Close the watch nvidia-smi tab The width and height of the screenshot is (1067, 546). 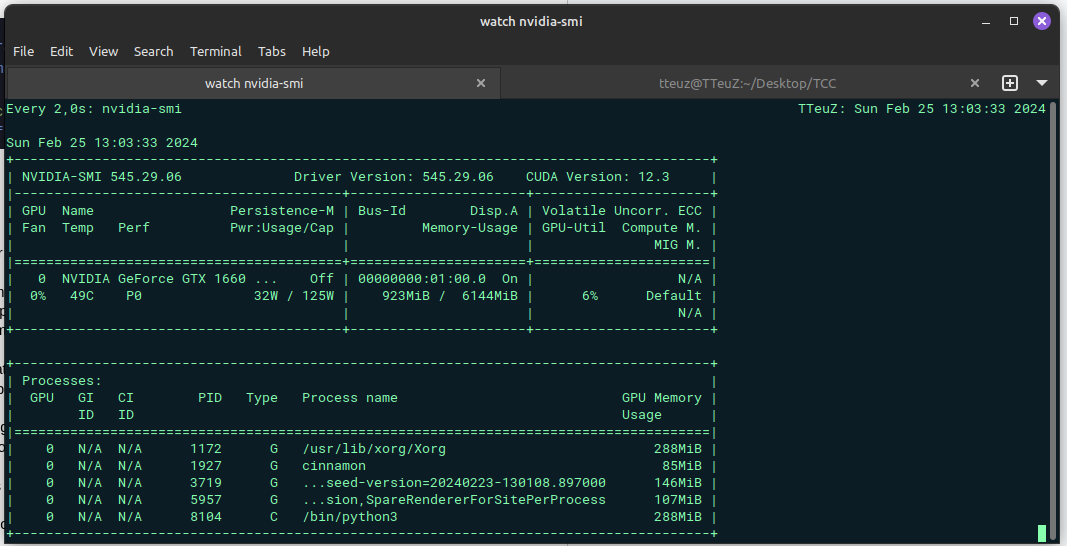481,83
